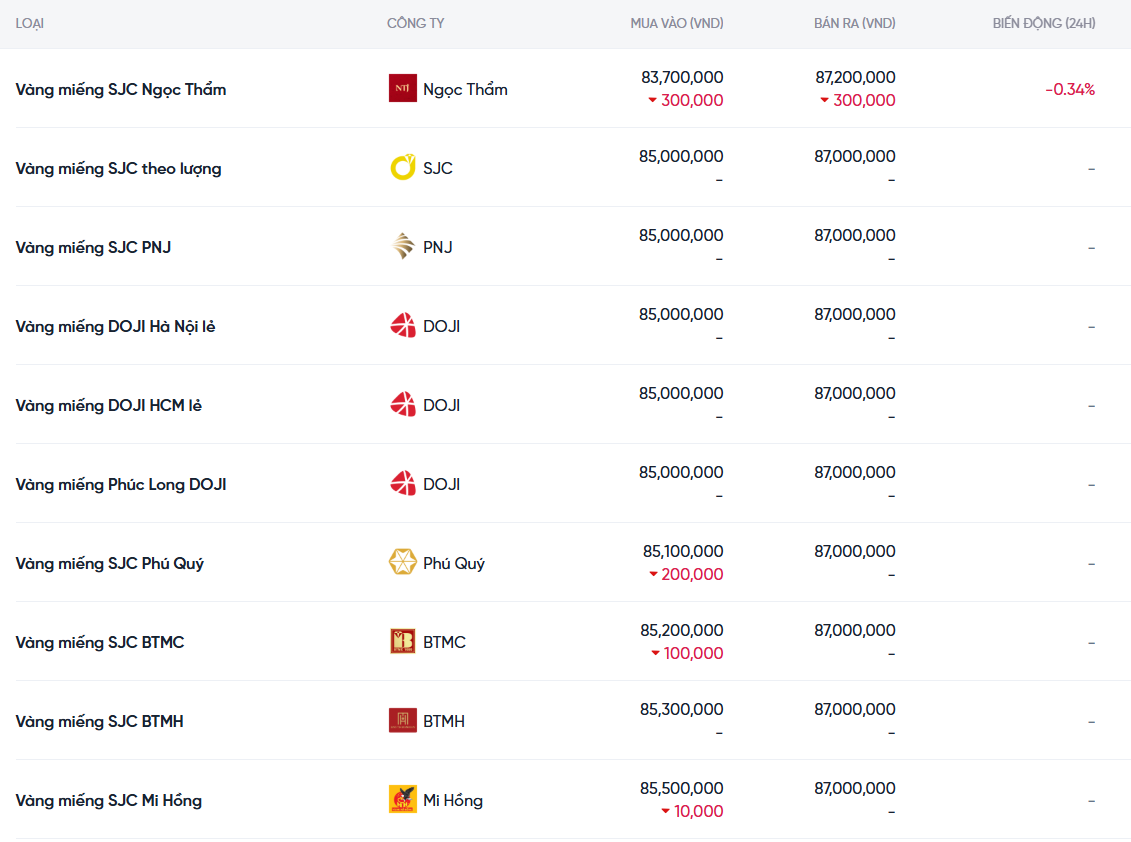Click the BTMC company name
The width and height of the screenshot is (1131, 842).
pyautogui.click(x=444, y=642)
